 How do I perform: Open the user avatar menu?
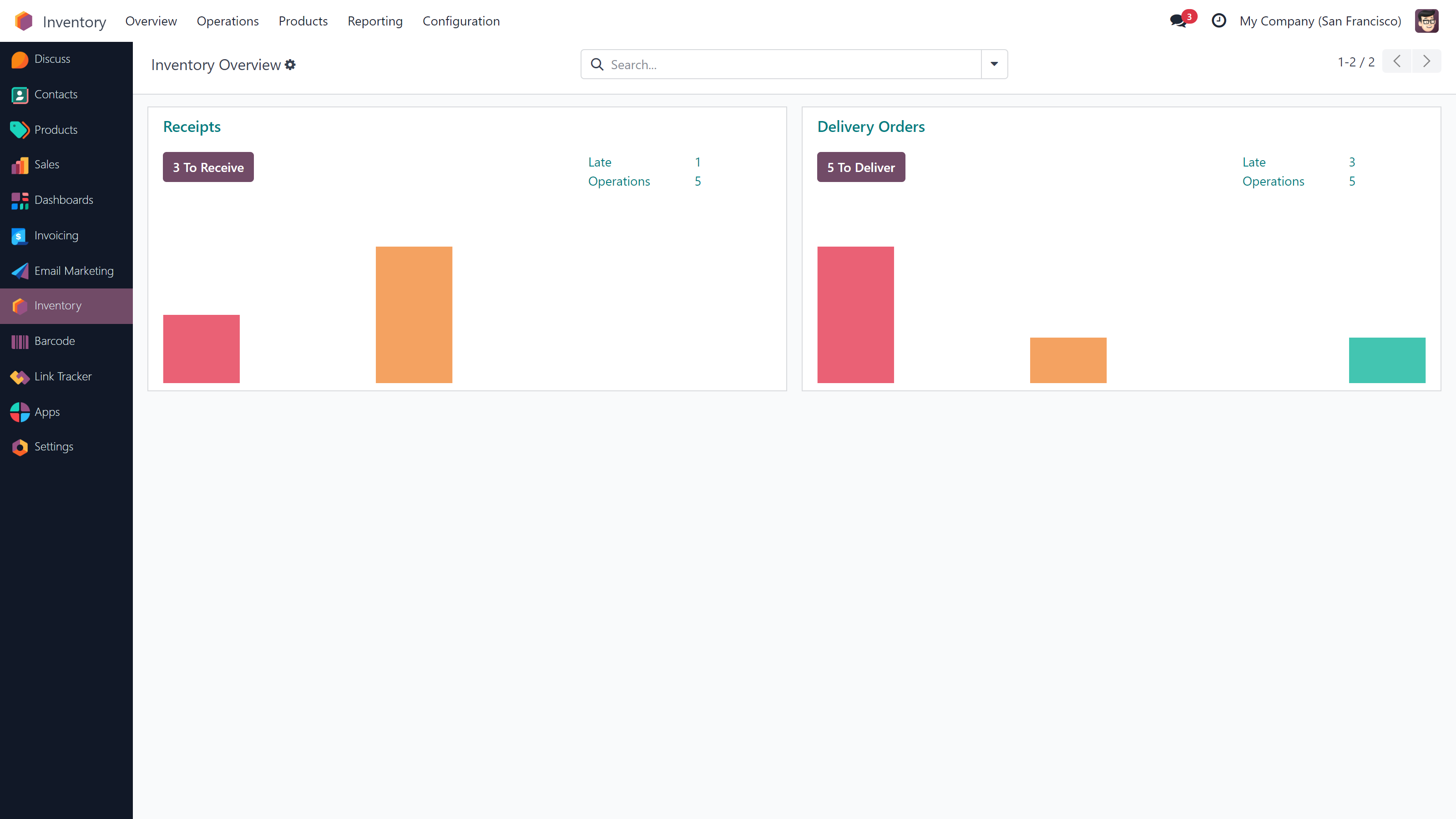(x=1426, y=21)
